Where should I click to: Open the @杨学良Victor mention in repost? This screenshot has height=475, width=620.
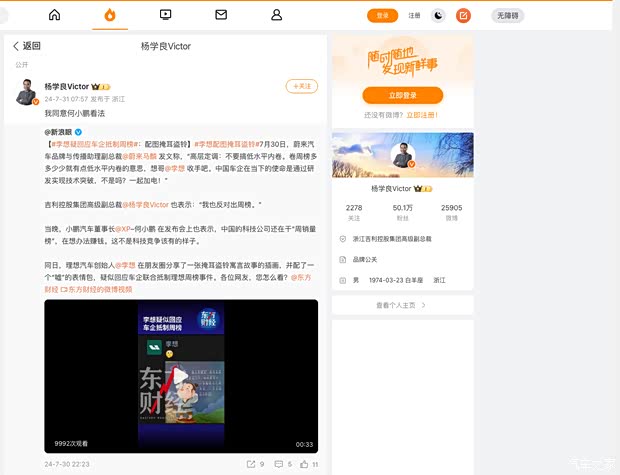[x=146, y=205]
